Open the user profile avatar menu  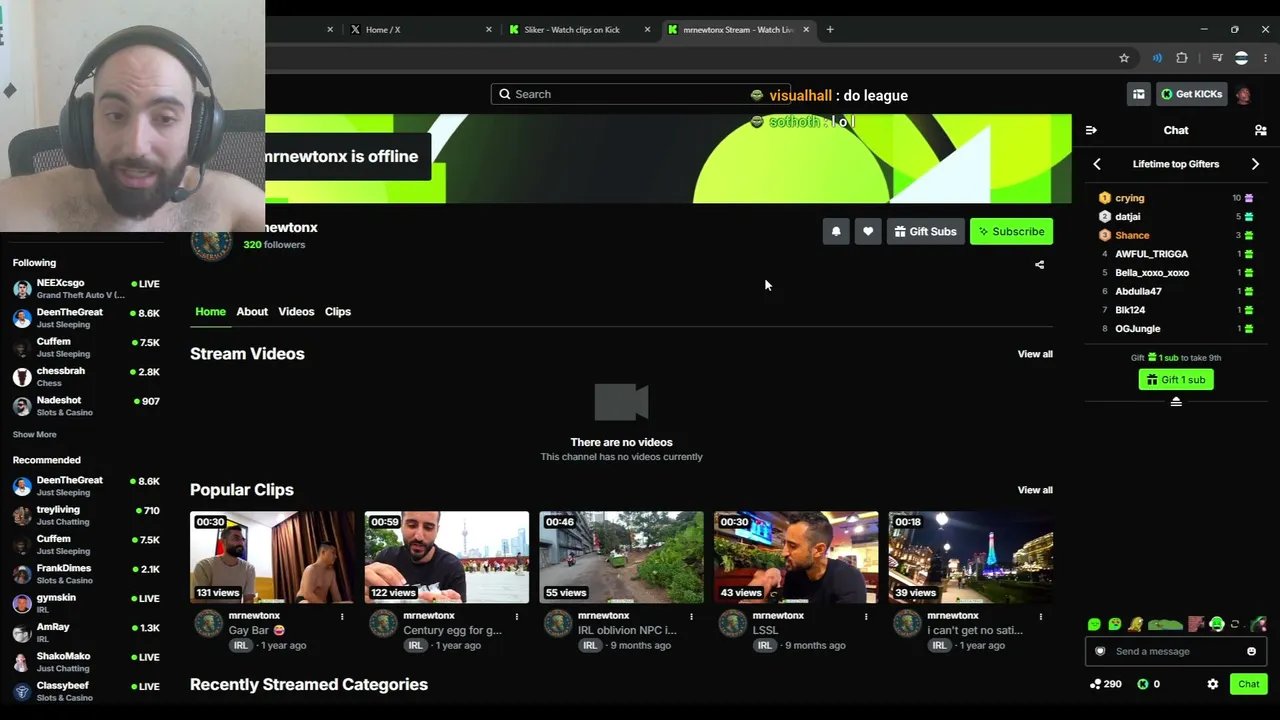point(1243,94)
